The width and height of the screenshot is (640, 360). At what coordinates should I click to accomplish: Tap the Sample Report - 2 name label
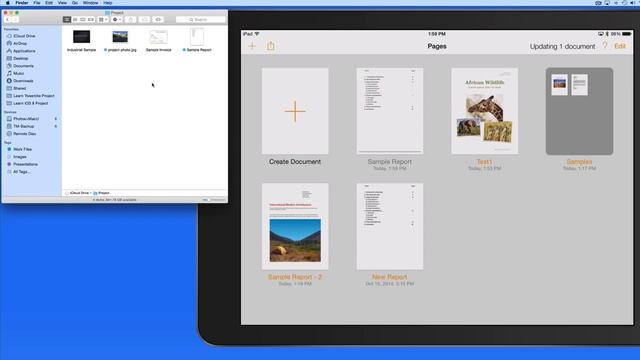295,277
